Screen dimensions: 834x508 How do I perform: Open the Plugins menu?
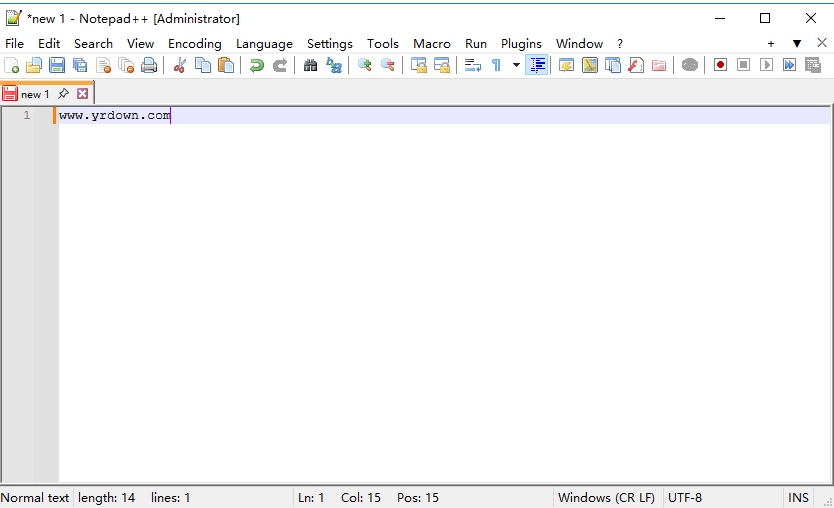pyautogui.click(x=521, y=44)
